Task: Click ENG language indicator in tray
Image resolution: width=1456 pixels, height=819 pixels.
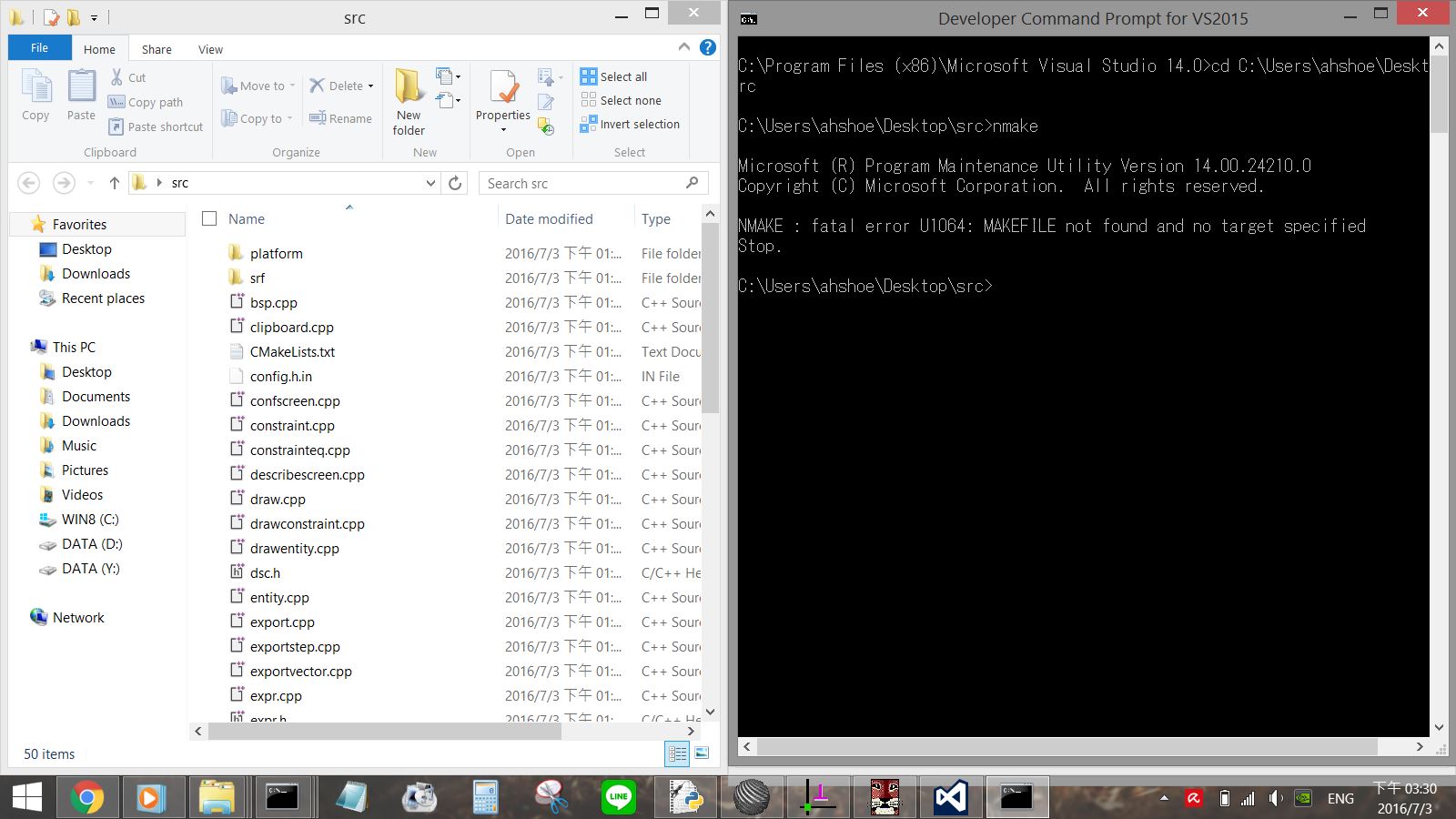Action: pyautogui.click(x=1340, y=798)
